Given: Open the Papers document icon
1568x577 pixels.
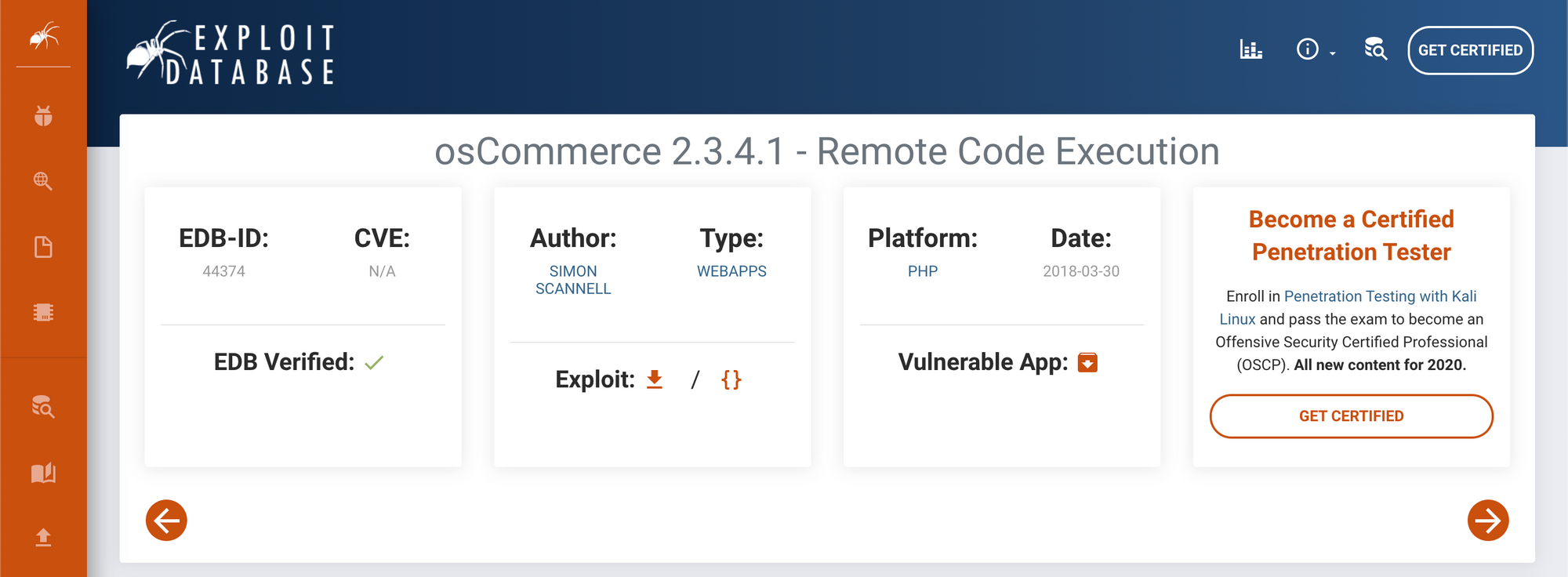Looking at the screenshot, I should [x=44, y=247].
